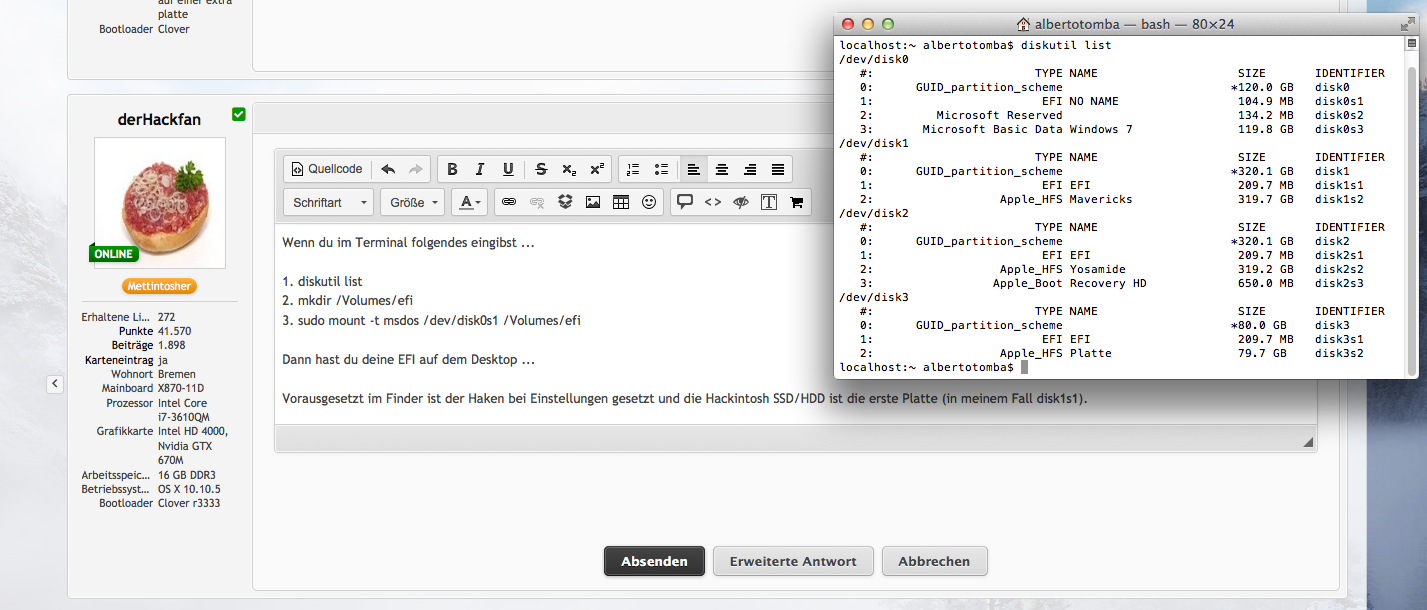Center align the text
This screenshot has height=610, width=1427.
coord(722,169)
